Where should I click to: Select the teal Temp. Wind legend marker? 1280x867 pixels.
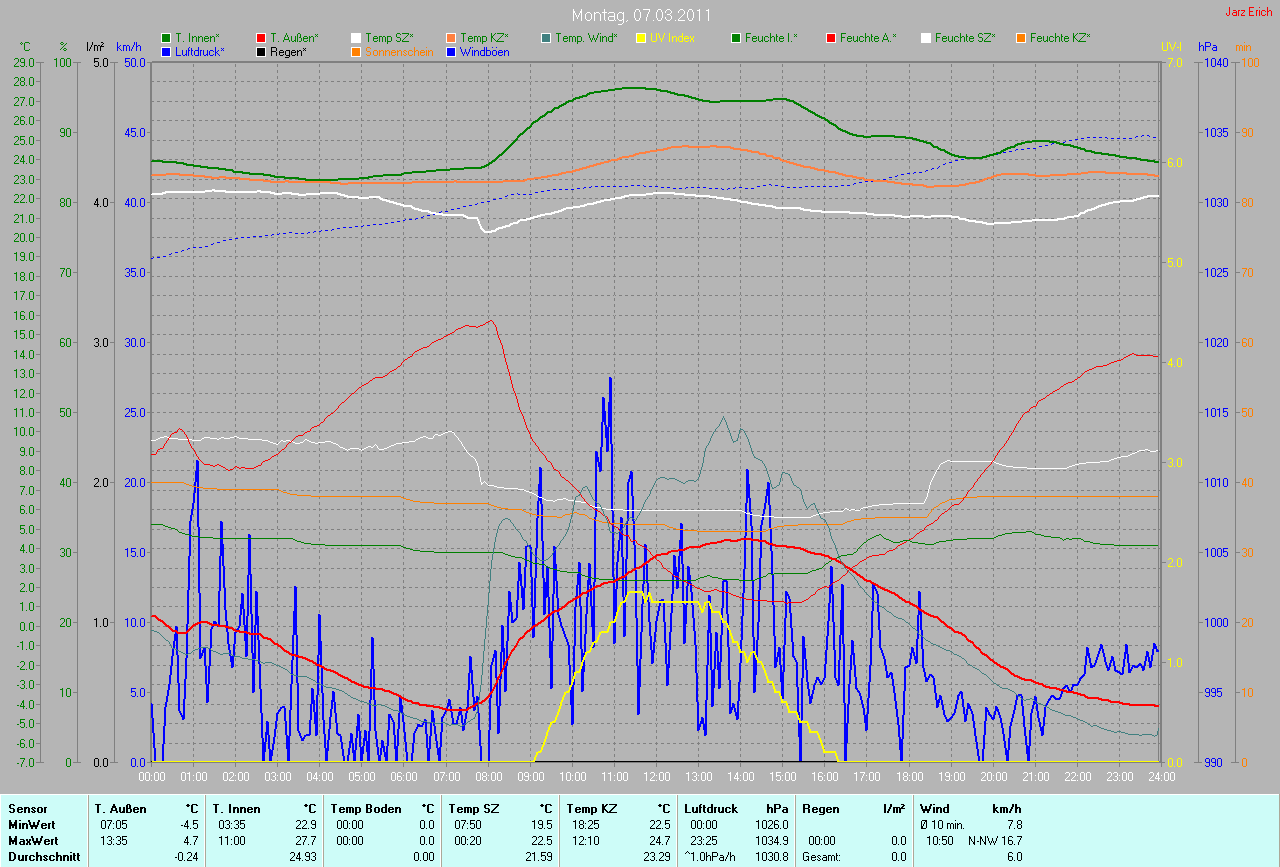click(546, 38)
